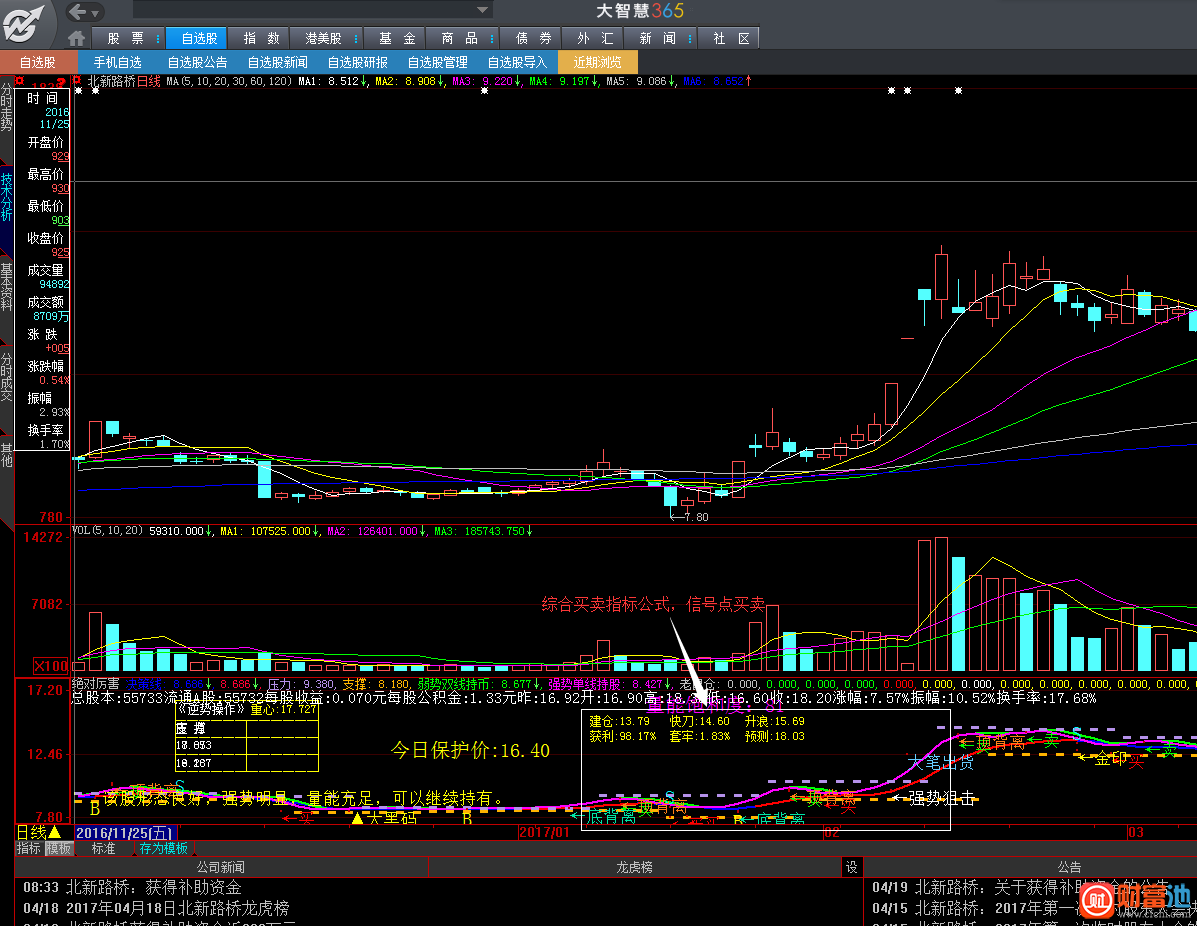The height and width of the screenshot is (926, 1197).
Task: Open the 股票 menu tab
Action: point(125,38)
